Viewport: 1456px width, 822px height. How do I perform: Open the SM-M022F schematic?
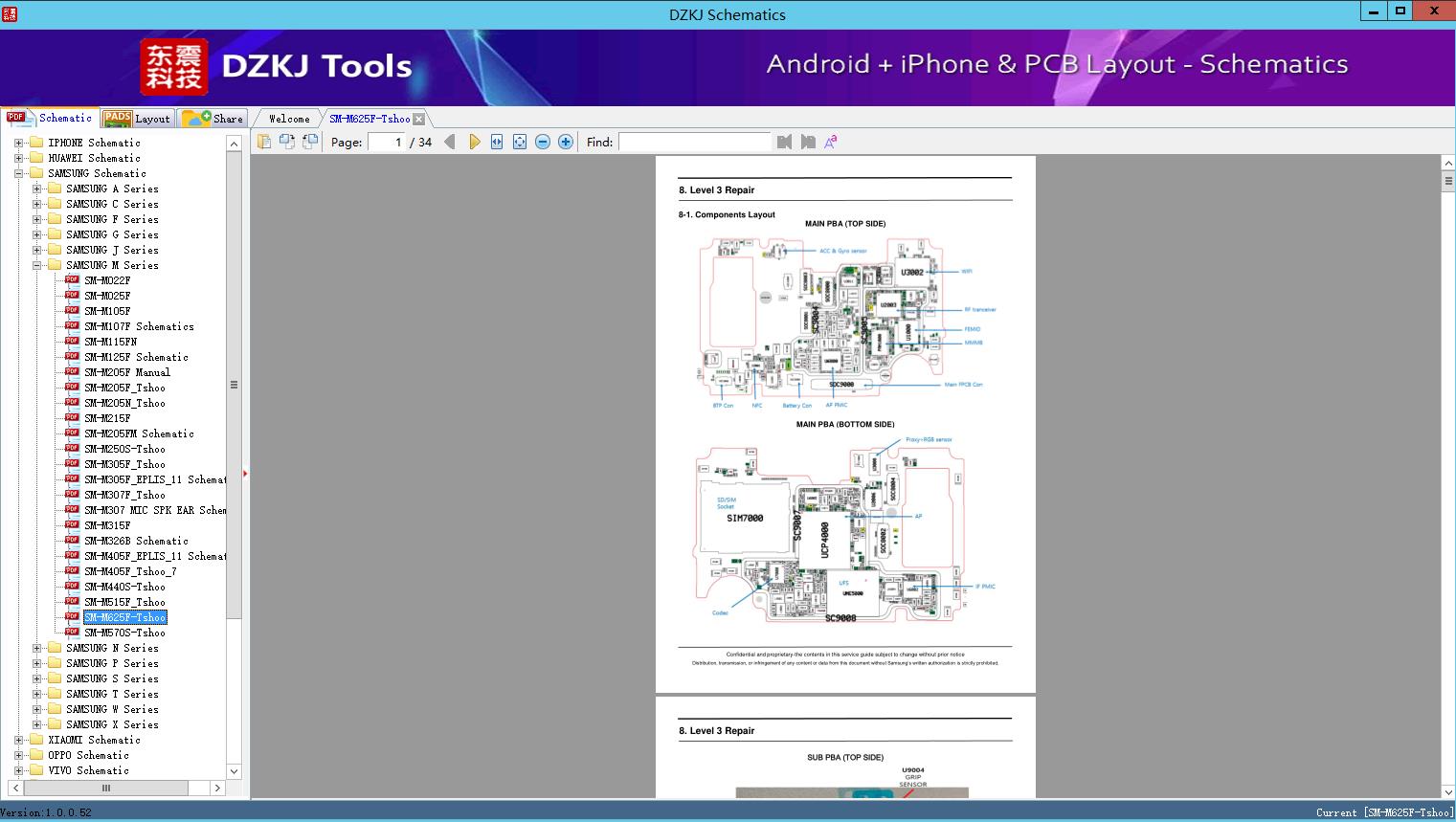click(107, 280)
